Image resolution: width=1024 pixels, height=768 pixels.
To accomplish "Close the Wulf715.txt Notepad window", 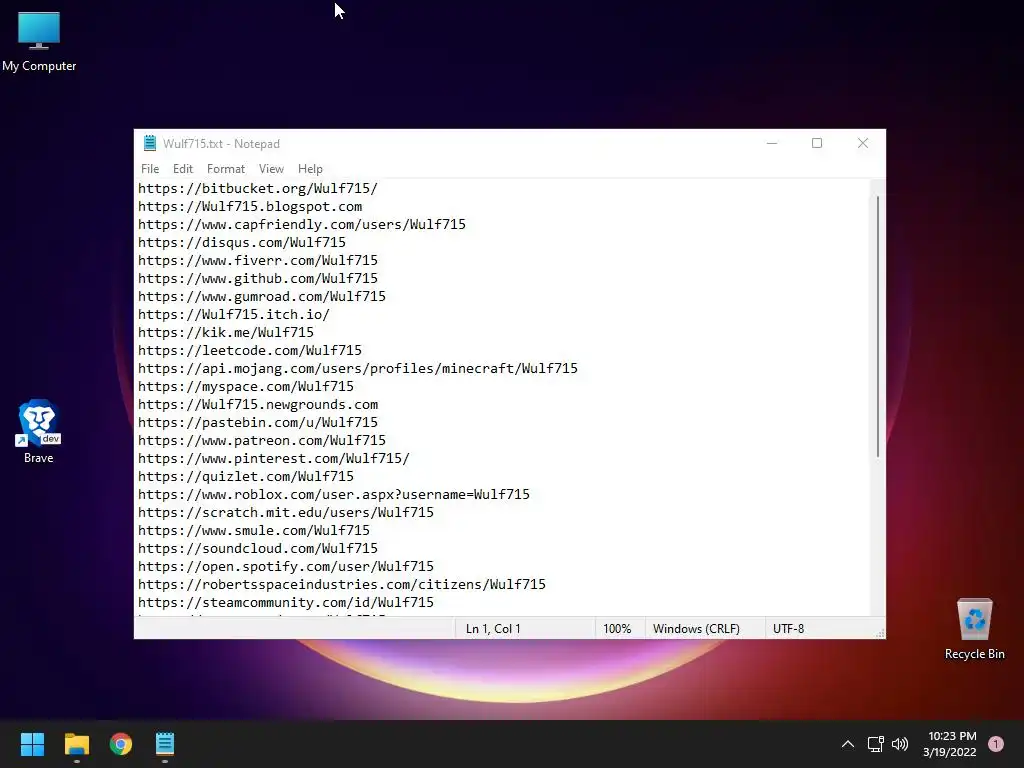I will tap(863, 143).
